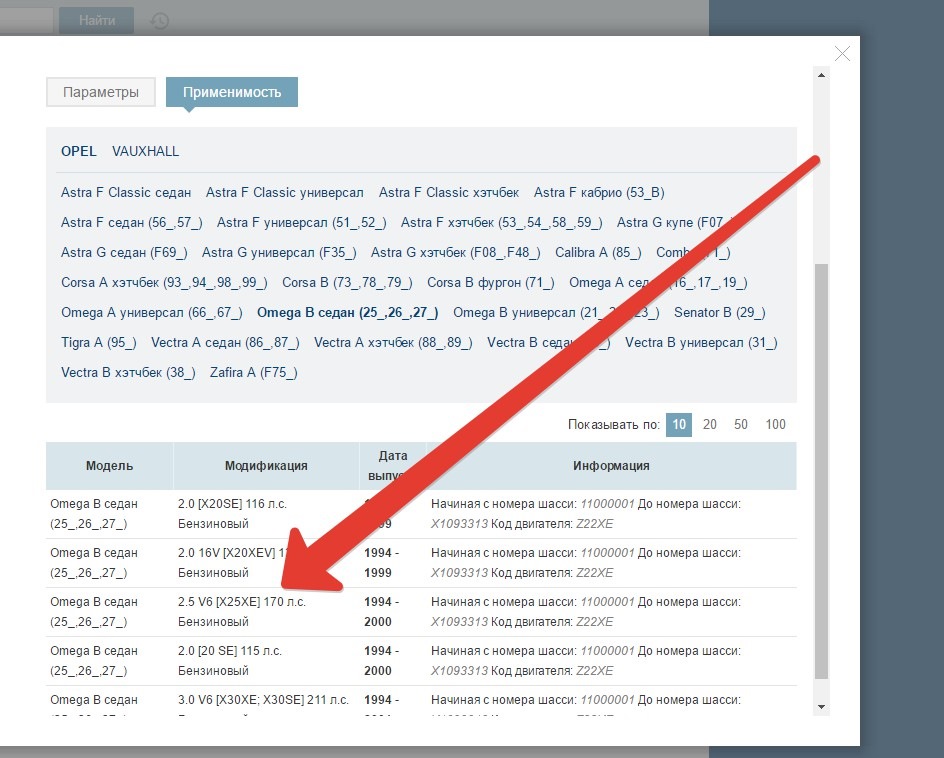The height and width of the screenshot is (758, 944).
Task: Click the Информация column header
Action: 611,465
